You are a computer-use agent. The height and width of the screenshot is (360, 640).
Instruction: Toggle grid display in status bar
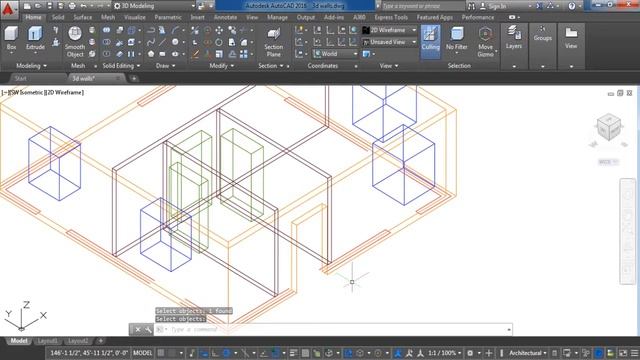[161, 353]
